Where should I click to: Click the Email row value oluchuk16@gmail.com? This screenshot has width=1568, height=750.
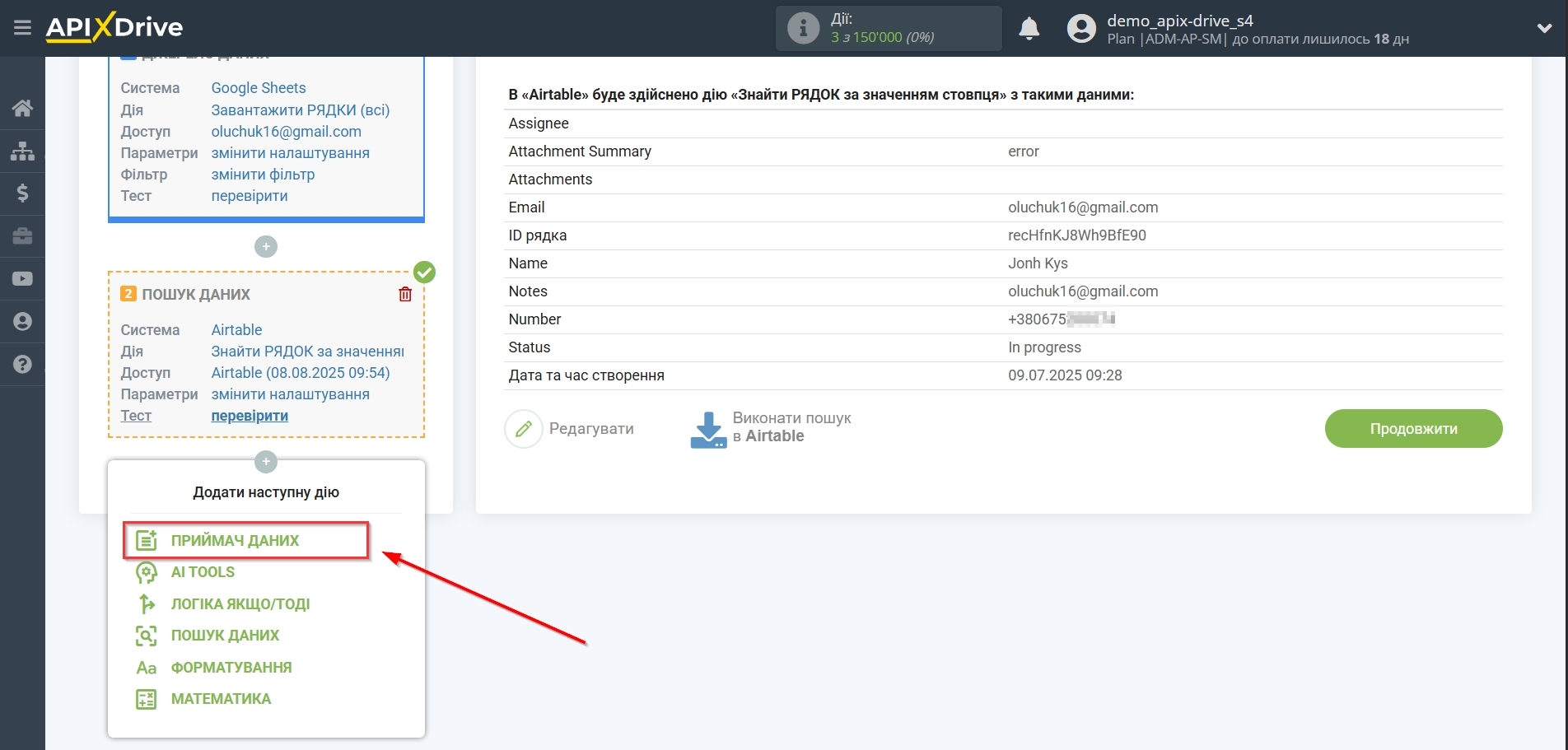click(x=1083, y=207)
